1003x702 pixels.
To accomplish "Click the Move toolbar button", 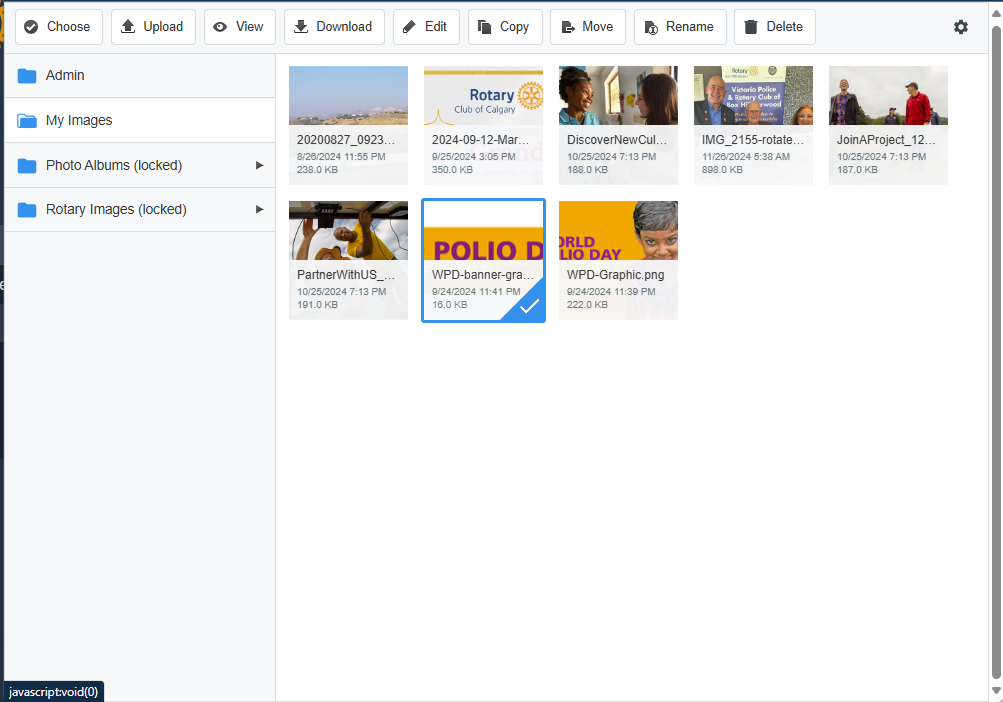I will tap(587, 27).
